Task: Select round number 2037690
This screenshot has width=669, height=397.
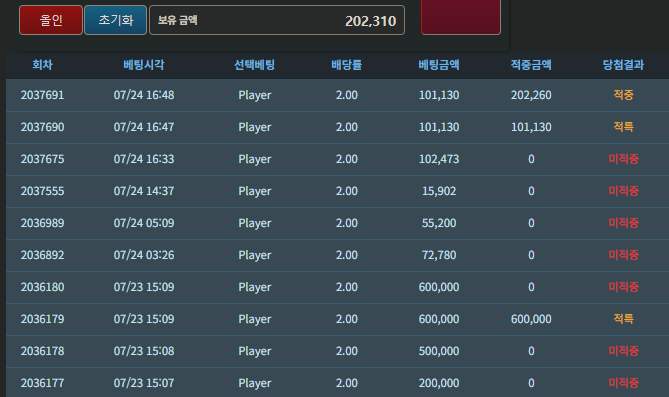Action: (x=43, y=127)
